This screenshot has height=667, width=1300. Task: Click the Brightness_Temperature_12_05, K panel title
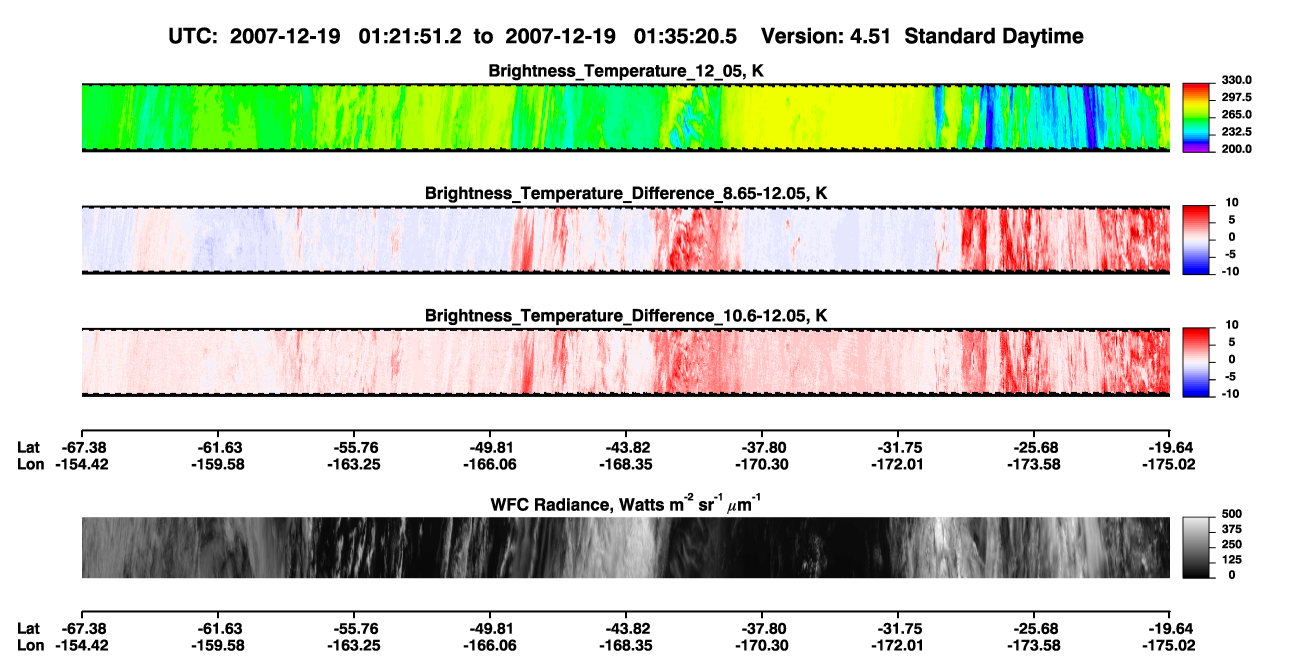625,71
